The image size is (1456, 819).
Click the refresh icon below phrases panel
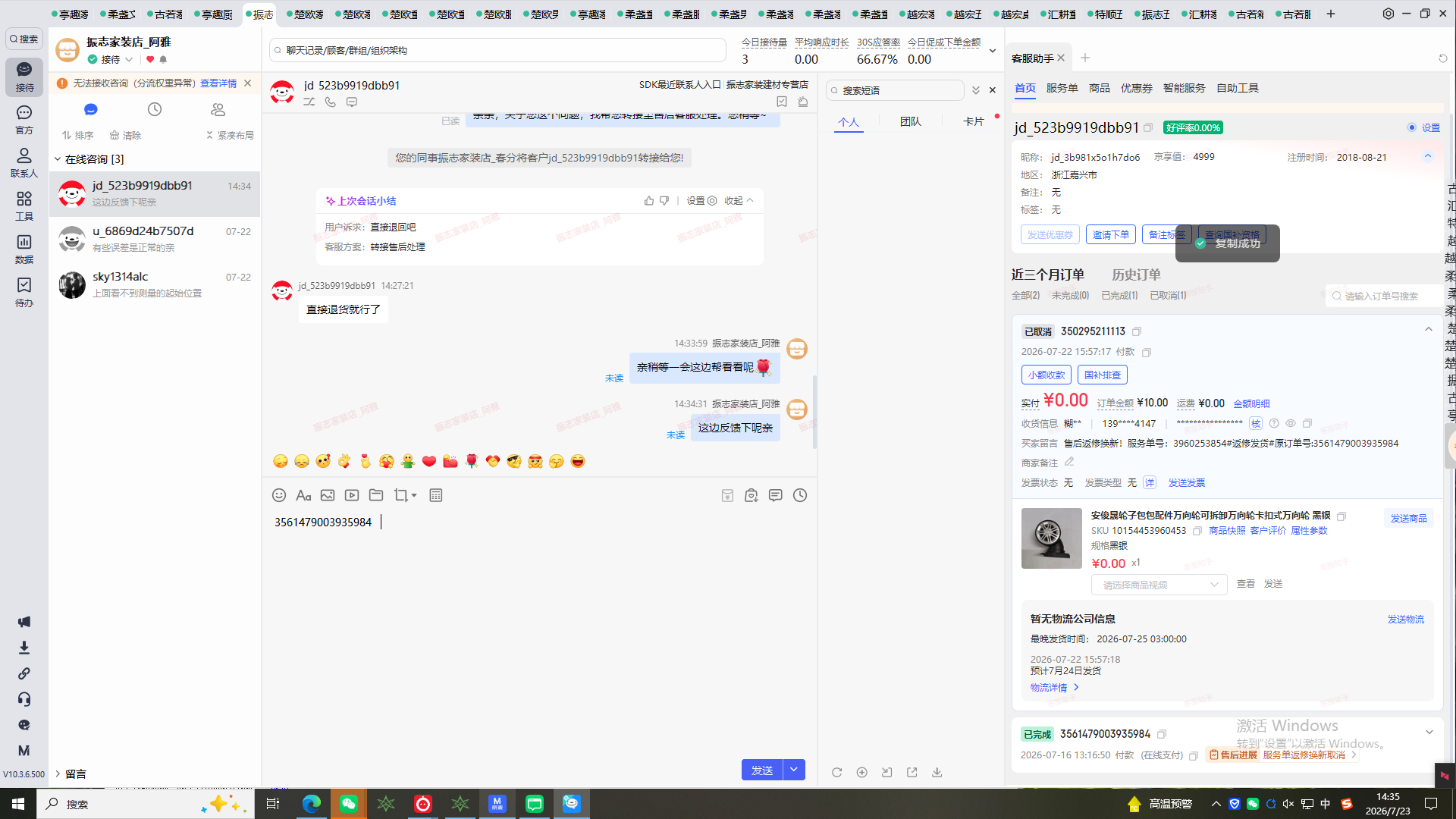(837, 772)
